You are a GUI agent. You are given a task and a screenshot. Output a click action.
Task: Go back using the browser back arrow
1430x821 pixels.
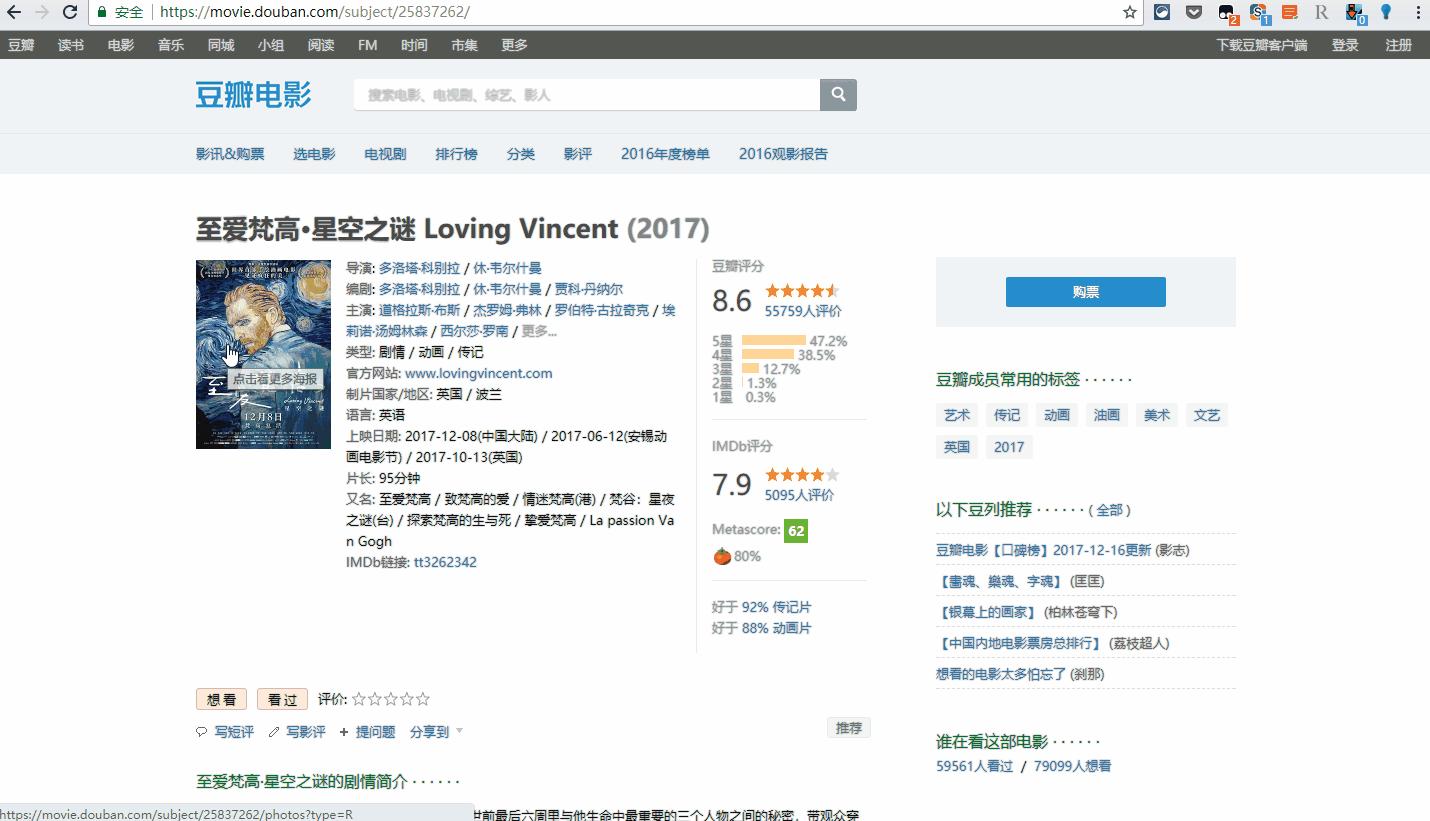(14, 12)
